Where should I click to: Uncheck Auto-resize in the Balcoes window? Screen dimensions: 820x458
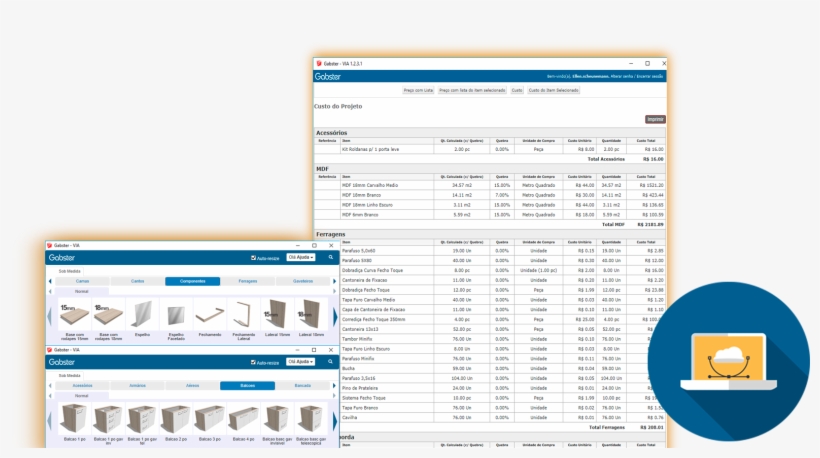[x=253, y=362]
